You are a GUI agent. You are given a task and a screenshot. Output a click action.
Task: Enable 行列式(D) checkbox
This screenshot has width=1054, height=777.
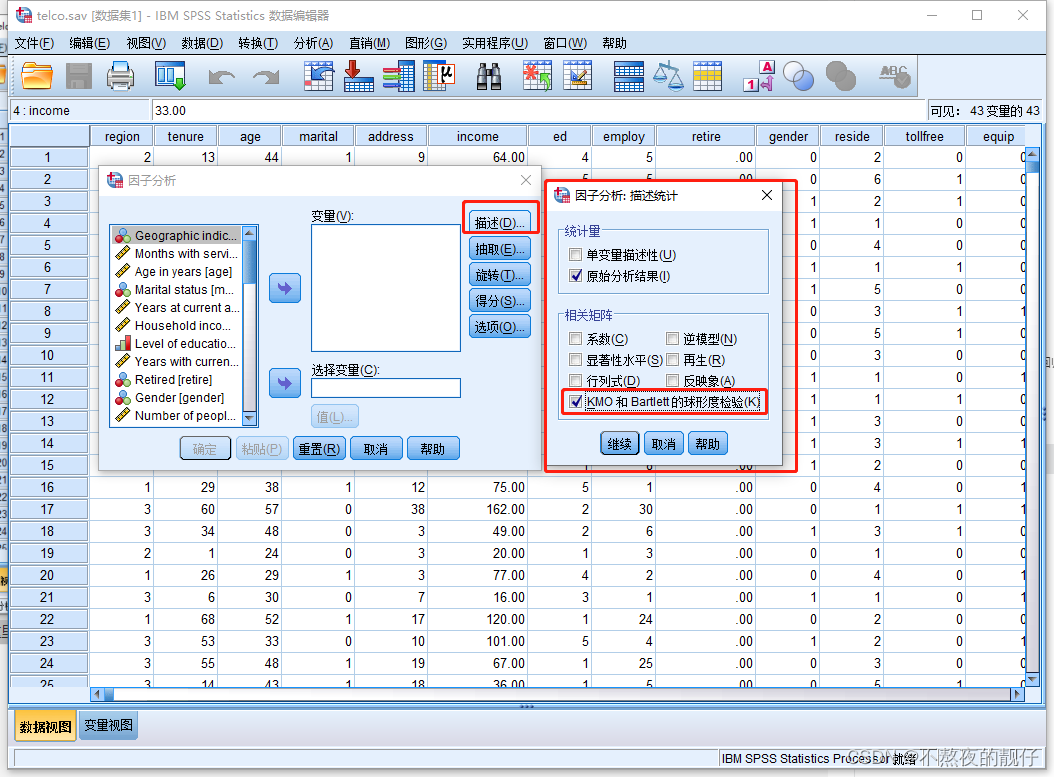[x=575, y=380]
